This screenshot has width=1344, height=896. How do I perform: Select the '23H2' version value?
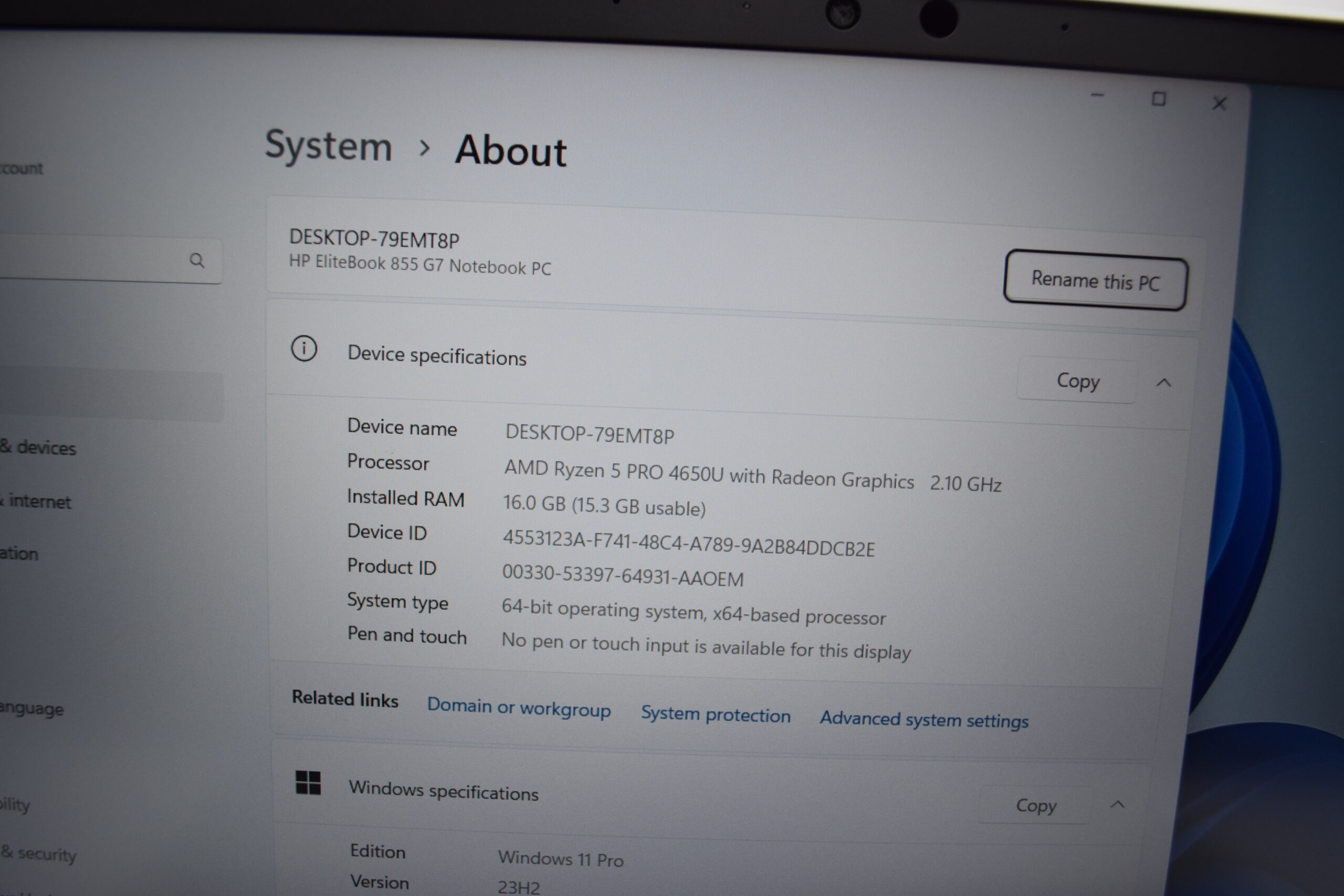(518, 888)
